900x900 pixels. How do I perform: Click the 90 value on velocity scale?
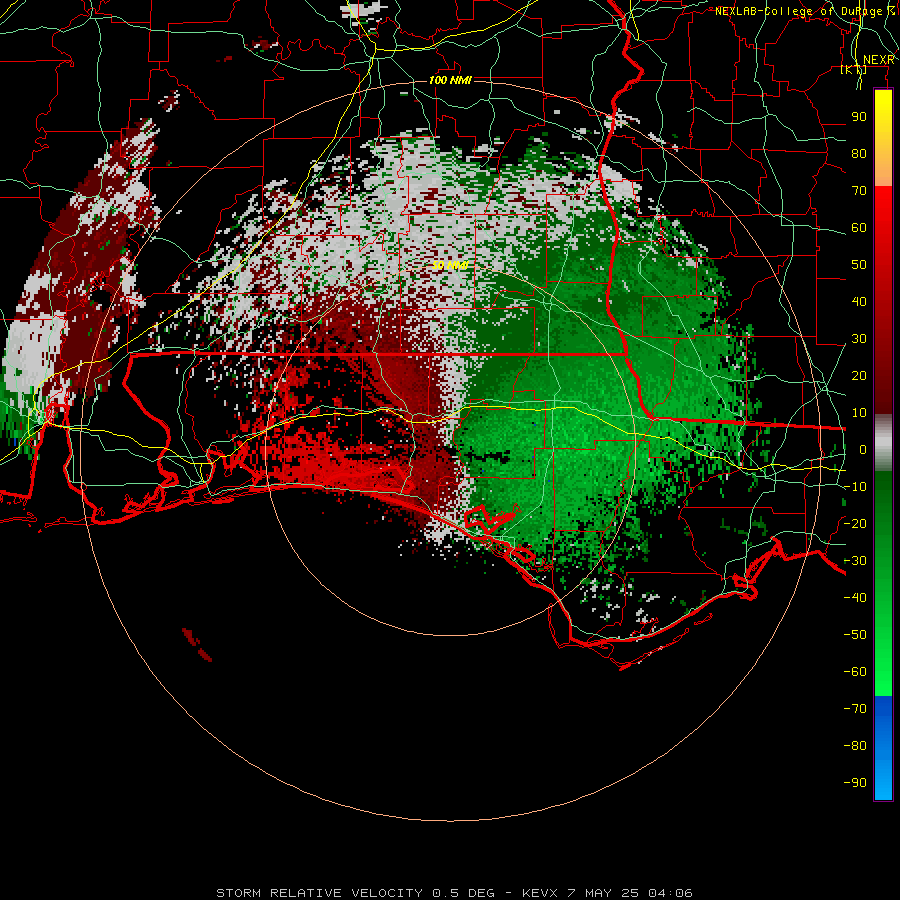859,117
